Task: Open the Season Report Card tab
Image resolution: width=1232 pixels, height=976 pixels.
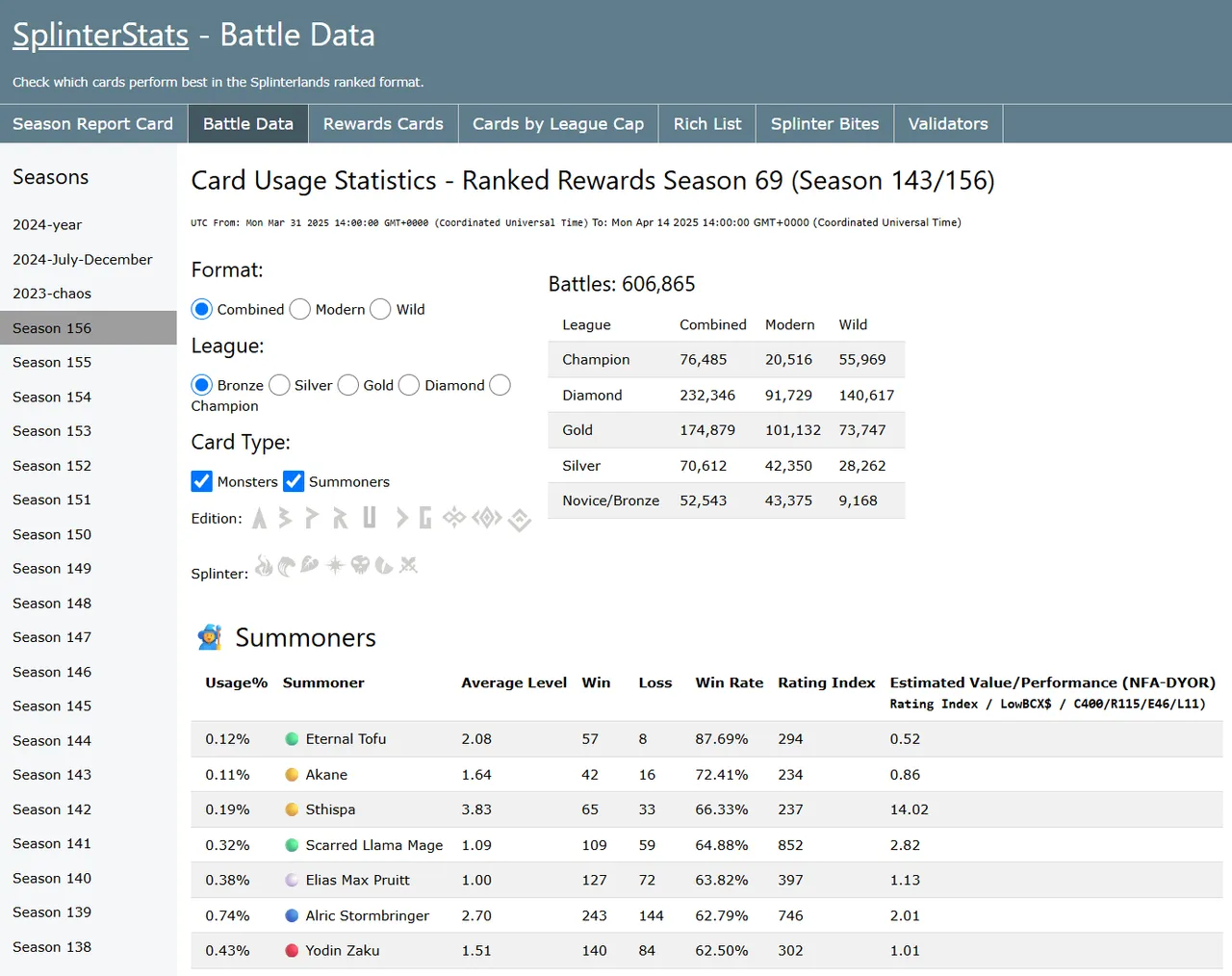Action: [x=93, y=123]
